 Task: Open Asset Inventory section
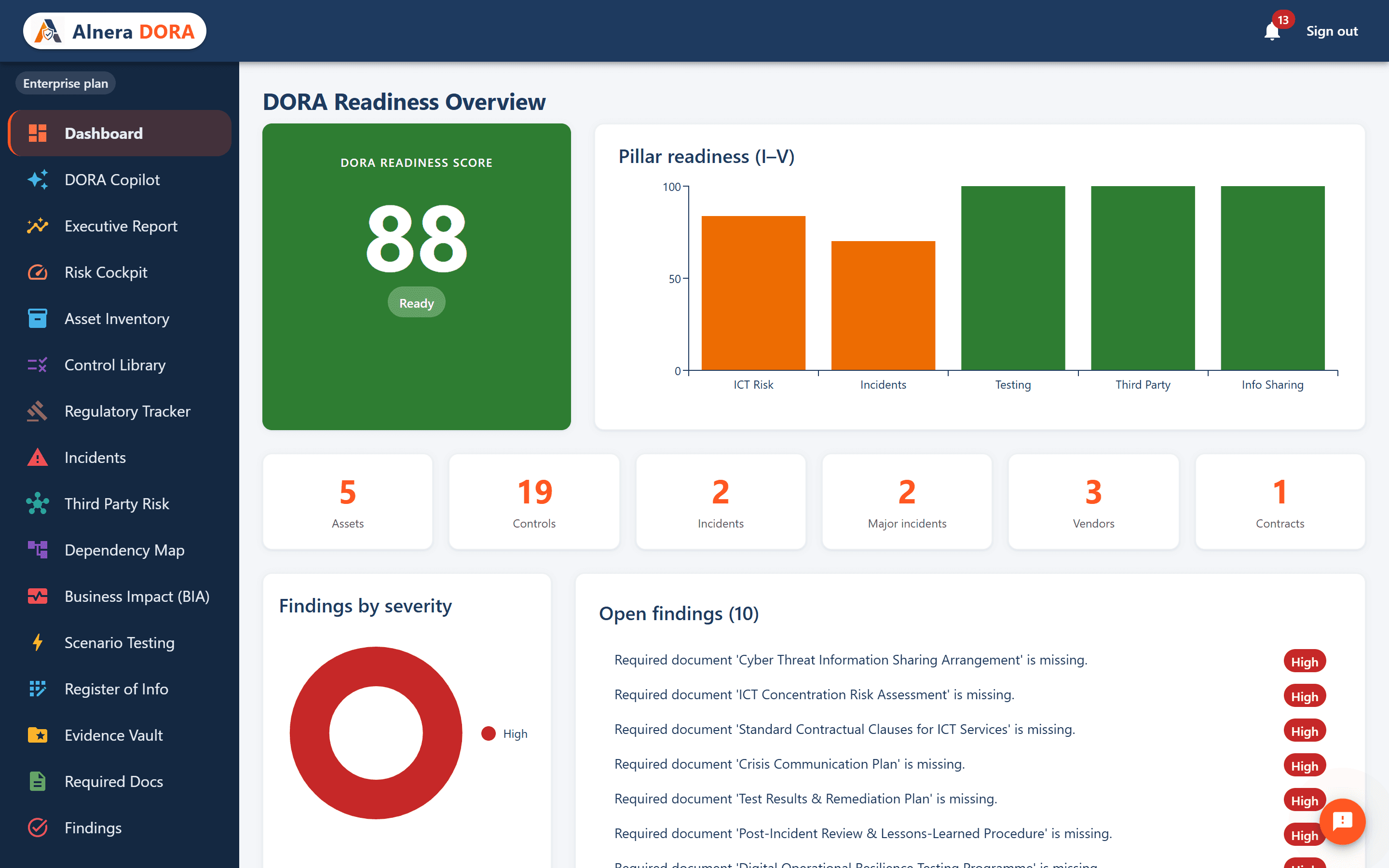120,319
